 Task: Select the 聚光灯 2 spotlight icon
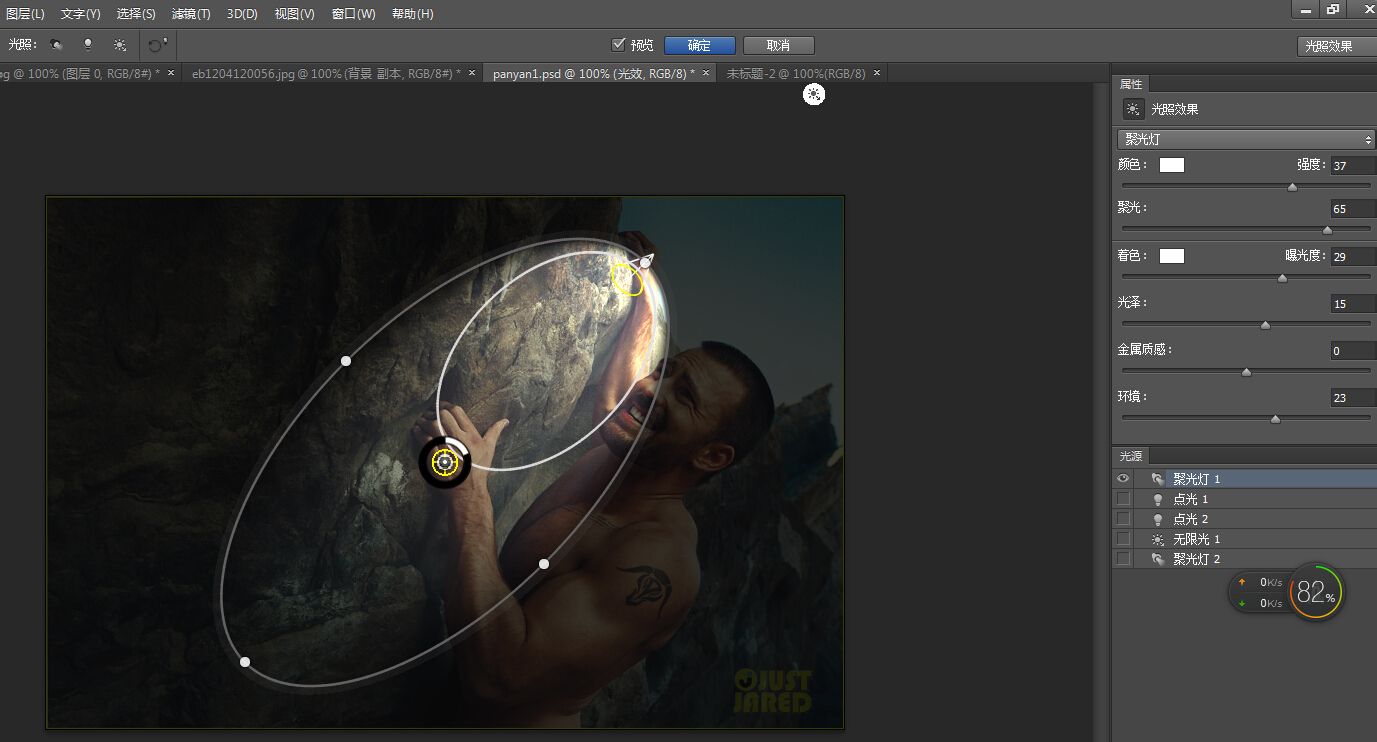(x=1157, y=559)
